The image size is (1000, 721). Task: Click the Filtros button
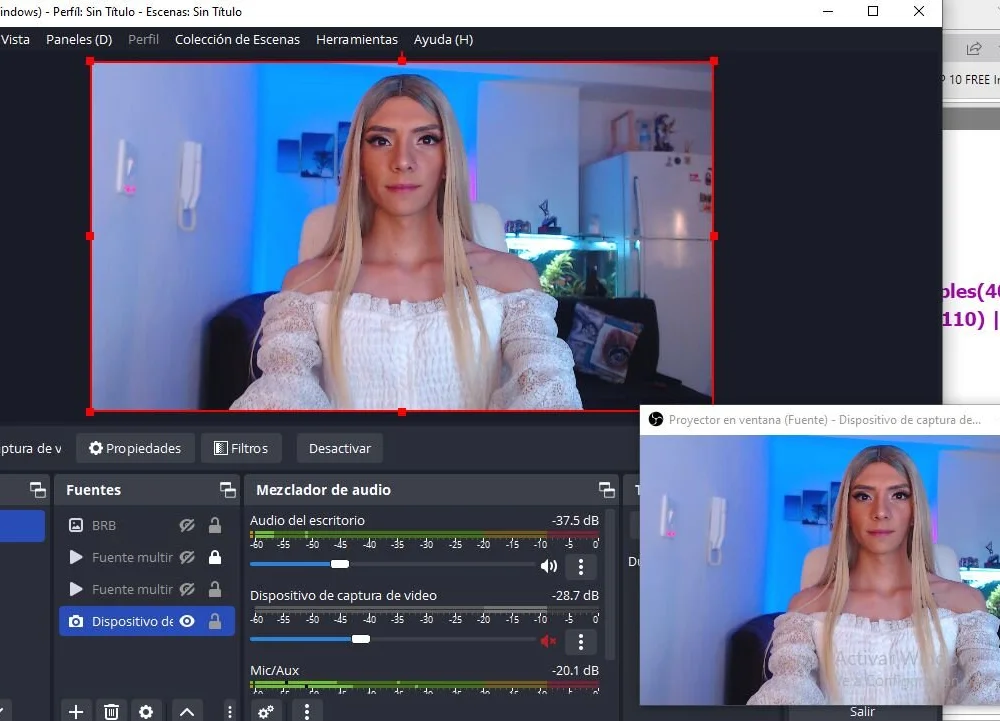click(241, 448)
